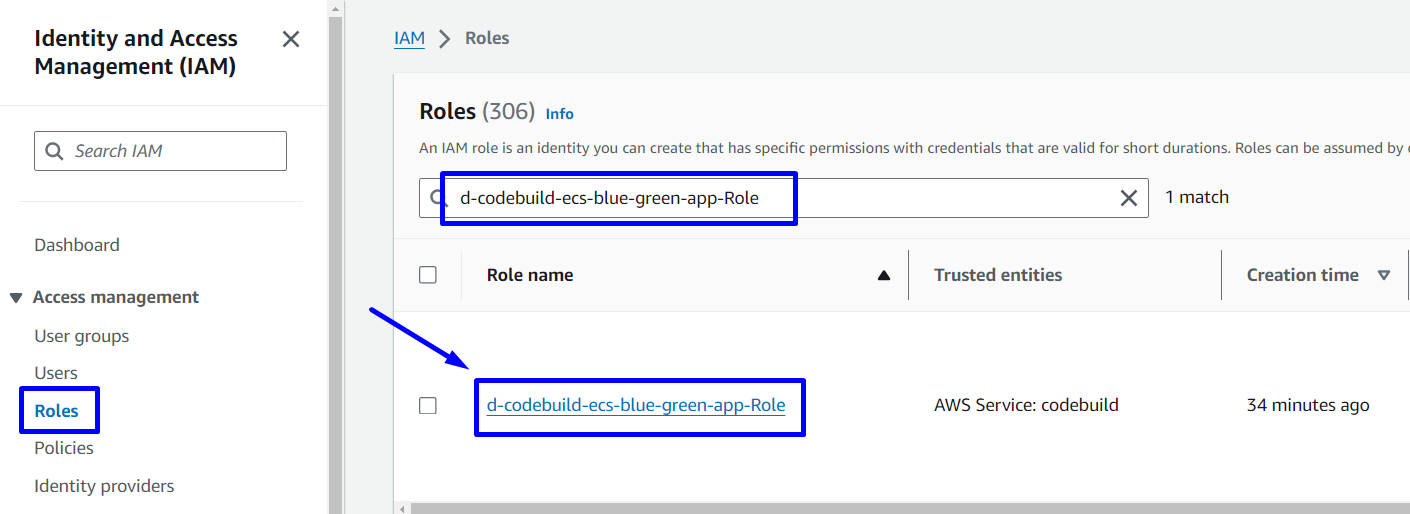The width and height of the screenshot is (1410, 514).
Task: Click the breadcrumb chevron separator
Action: pos(445,38)
